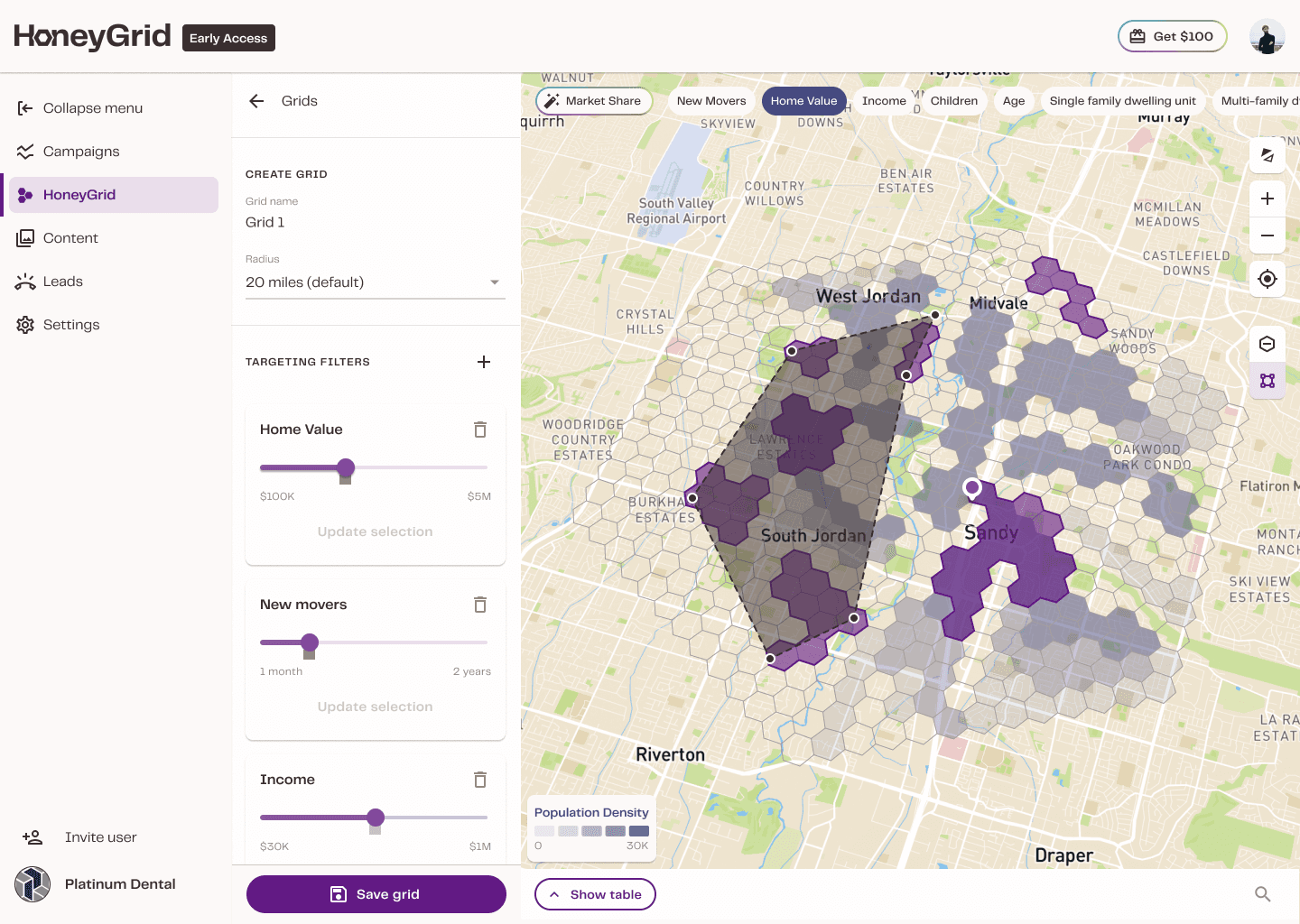Image resolution: width=1300 pixels, height=924 pixels.
Task: Click the Income slider handle
Action: tap(376, 818)
